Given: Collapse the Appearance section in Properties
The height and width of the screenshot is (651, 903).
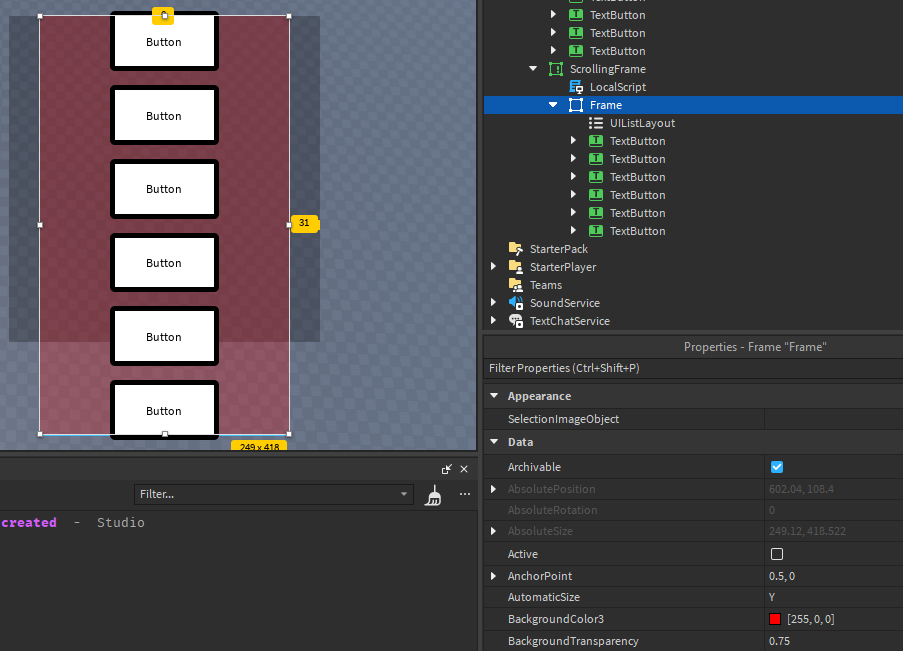Looking at the screenshot, I should [493, 395].
